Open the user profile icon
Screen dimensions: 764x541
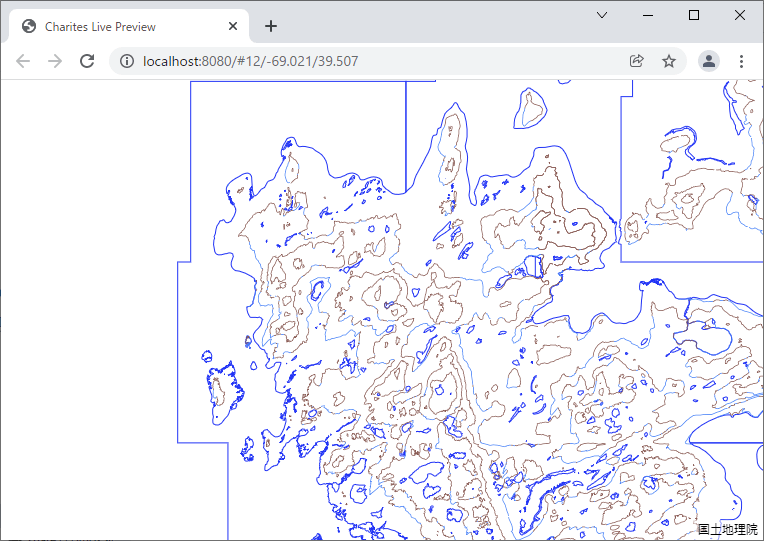(709, 61)
